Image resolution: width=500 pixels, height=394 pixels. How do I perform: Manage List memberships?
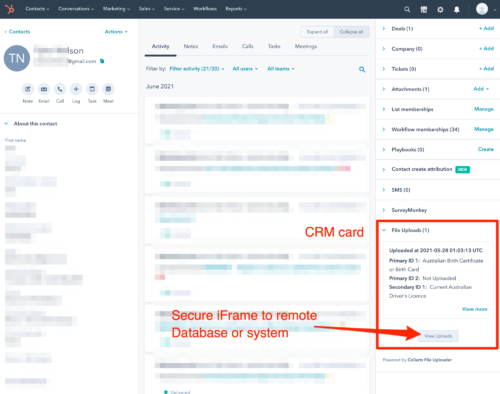[484, 109]
